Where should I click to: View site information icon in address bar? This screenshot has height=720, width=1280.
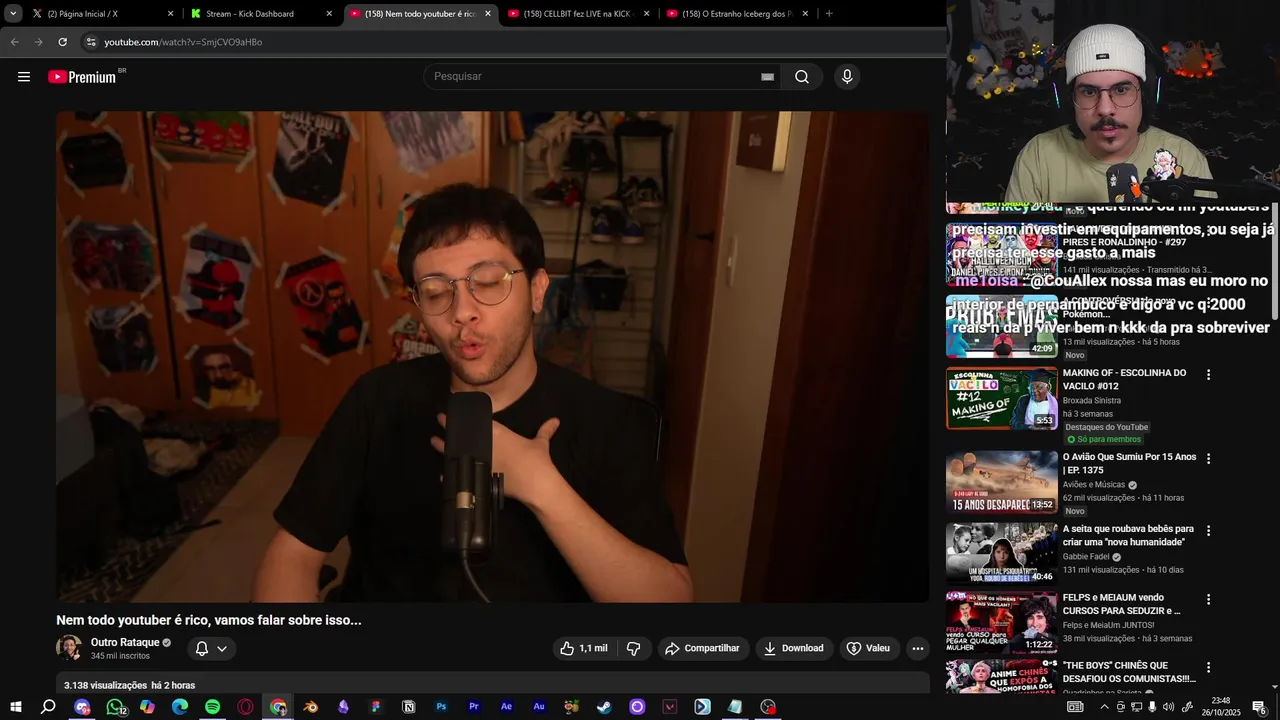91,42
